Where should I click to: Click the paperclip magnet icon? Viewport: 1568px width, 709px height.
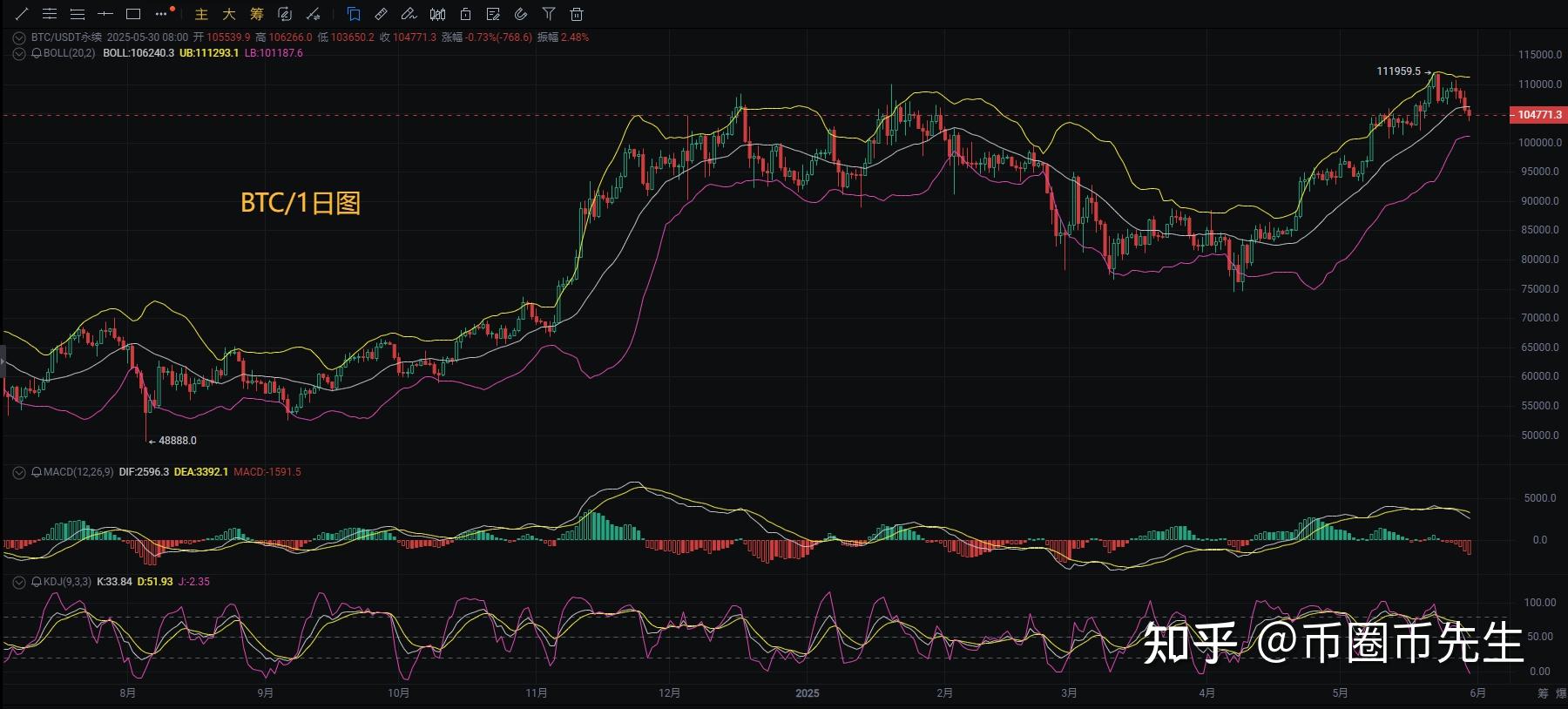tap(521, 14)
